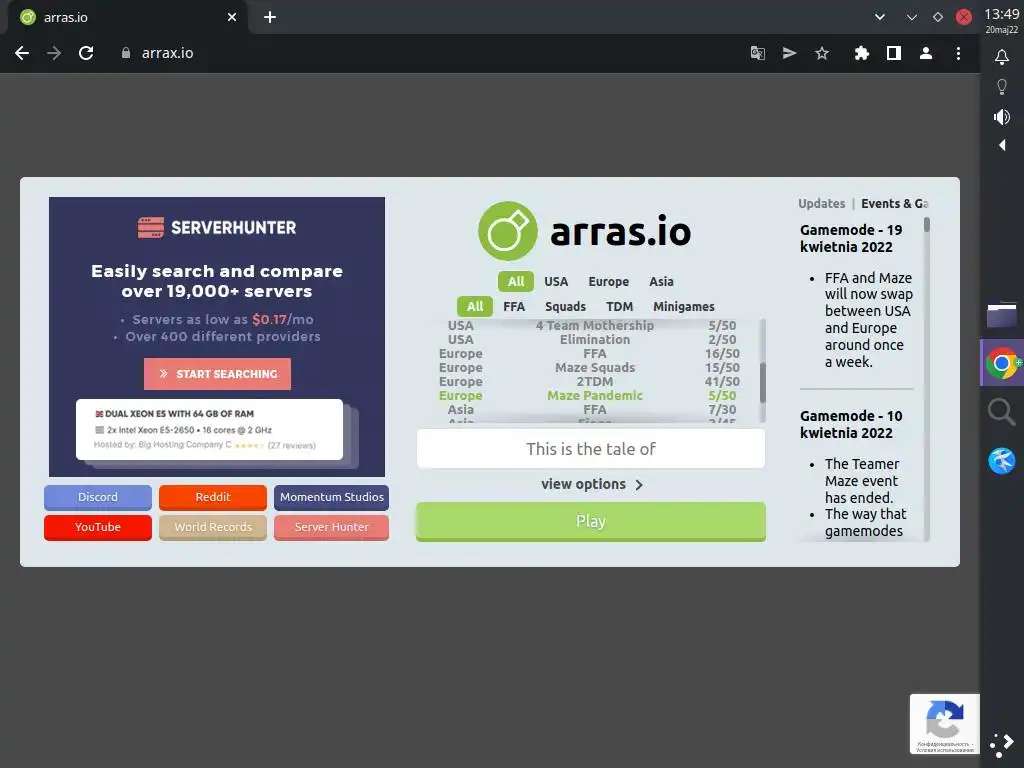Open the Chrome three-dot menu
The height and width of the screenshot is (768, 1024).
tap(958, 53)
